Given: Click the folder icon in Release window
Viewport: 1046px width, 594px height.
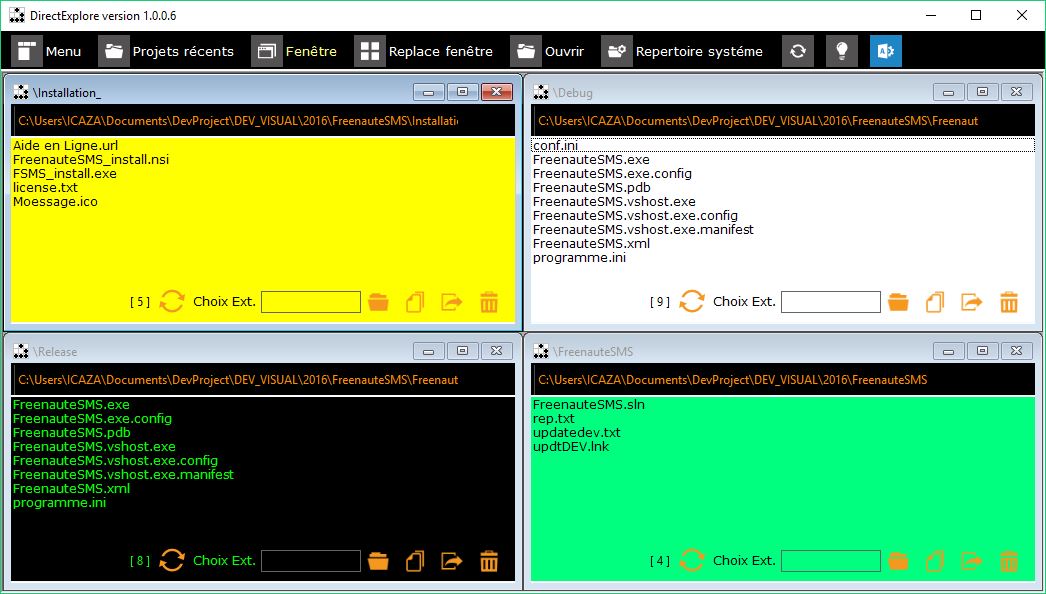Looking at the screenshot, I should tap(378, 561).
